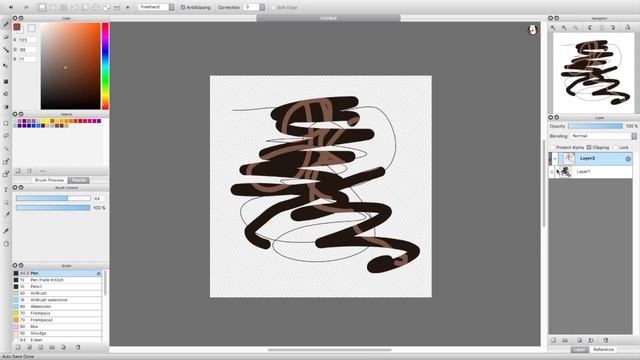
Task: Select the Text tool
Action: 6,190
